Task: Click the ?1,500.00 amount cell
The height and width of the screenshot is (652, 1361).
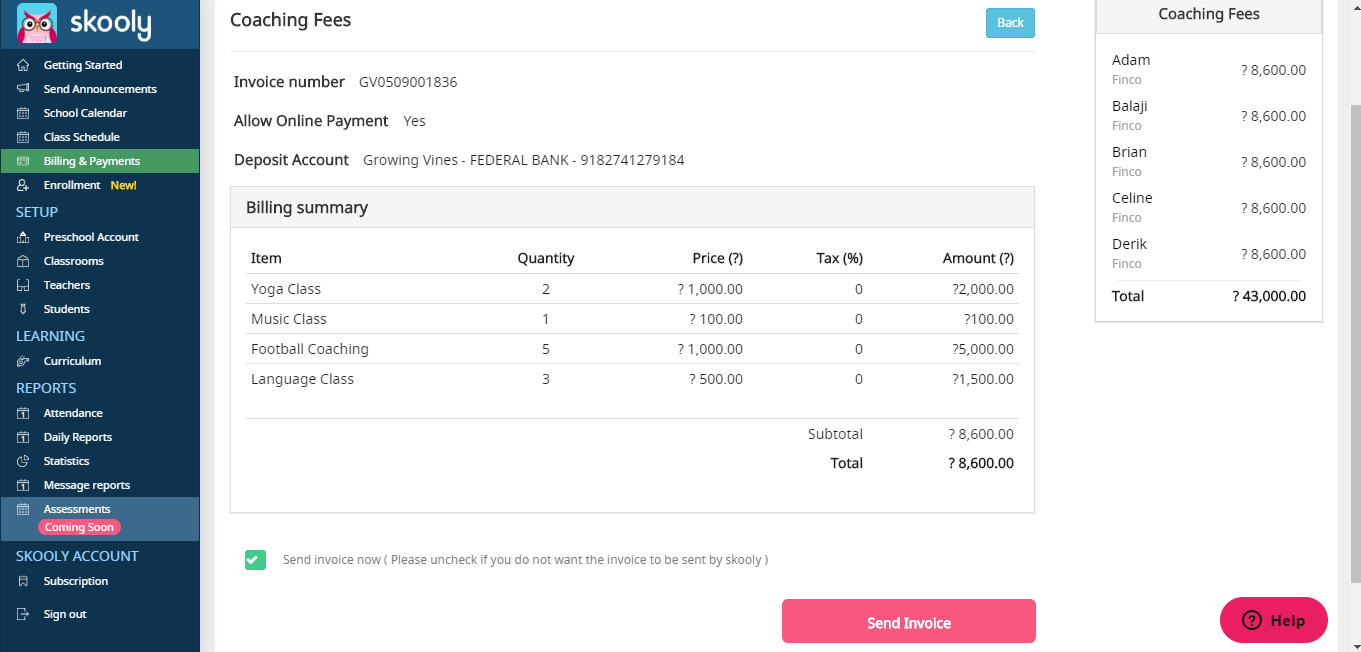Action: click(983, 379)
